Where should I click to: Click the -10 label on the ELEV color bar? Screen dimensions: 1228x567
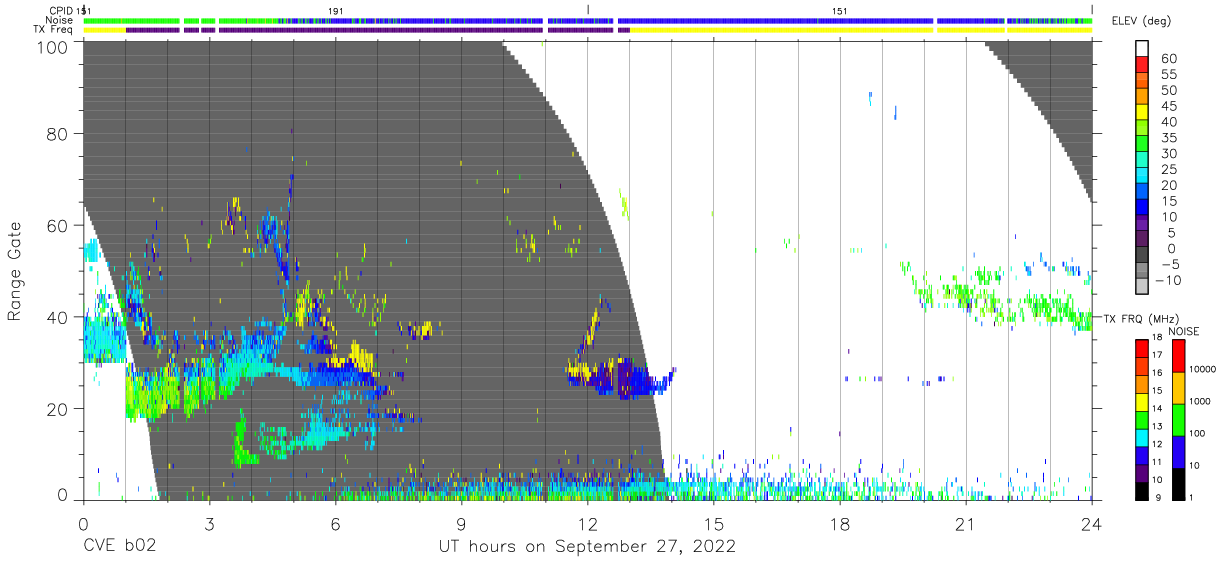point(1168,281)
